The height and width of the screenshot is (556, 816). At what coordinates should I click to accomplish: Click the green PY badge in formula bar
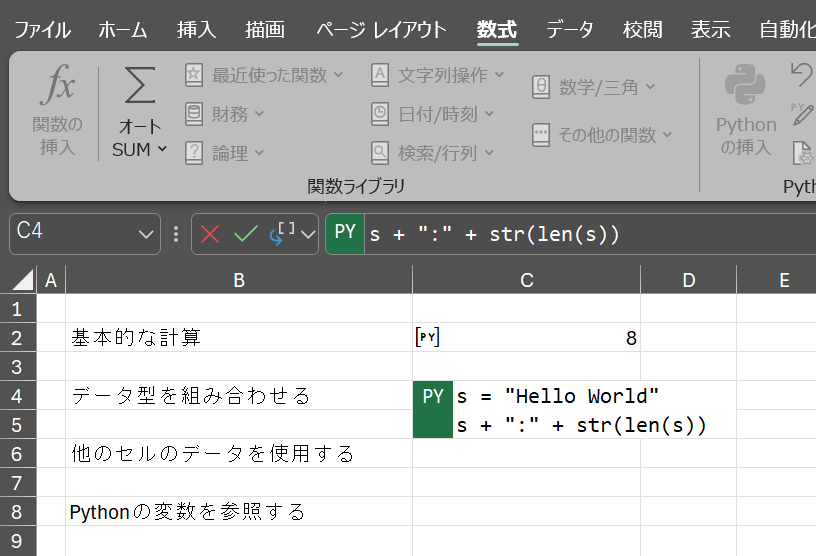click(x=345, y=233)
